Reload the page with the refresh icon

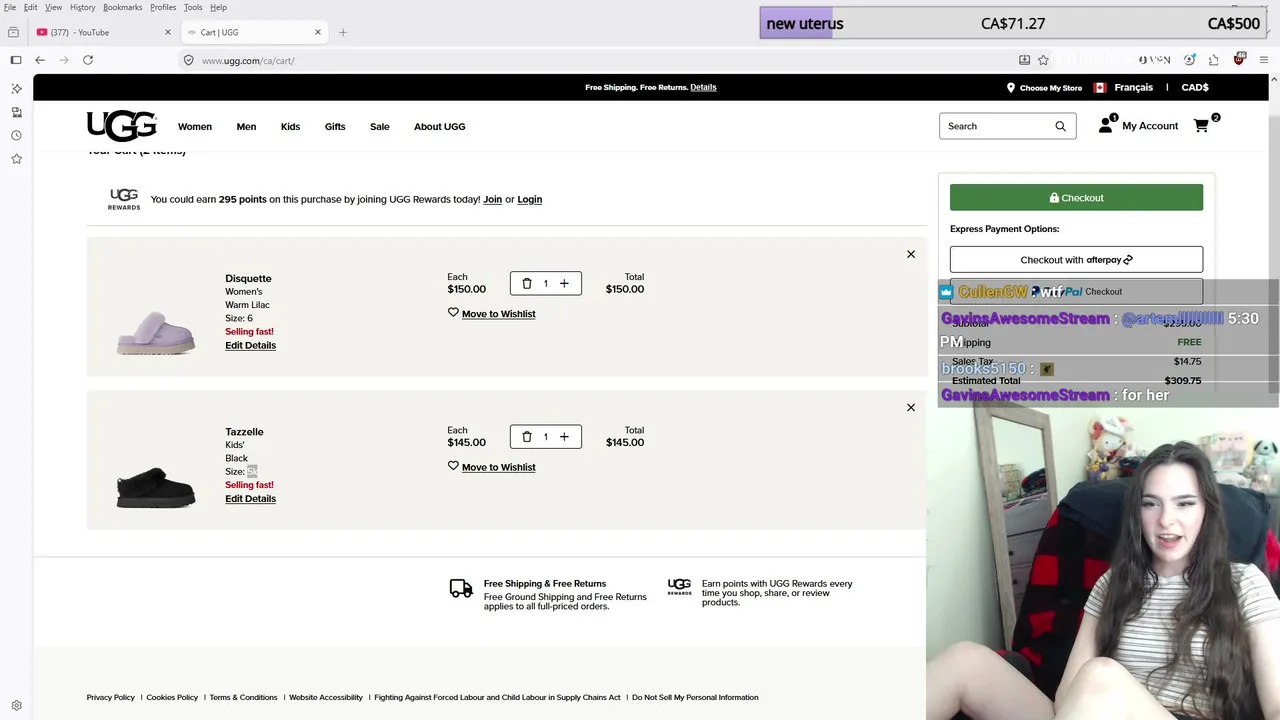(88, 60)
